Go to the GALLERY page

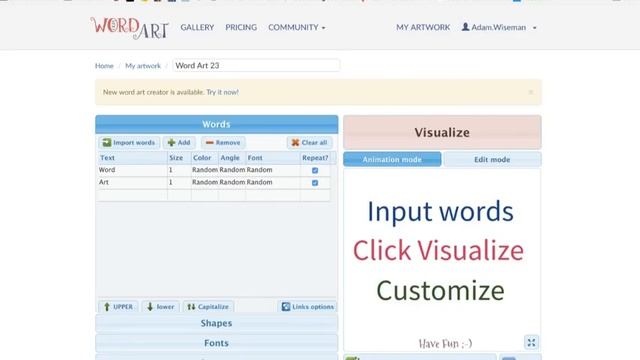[197, 27]
